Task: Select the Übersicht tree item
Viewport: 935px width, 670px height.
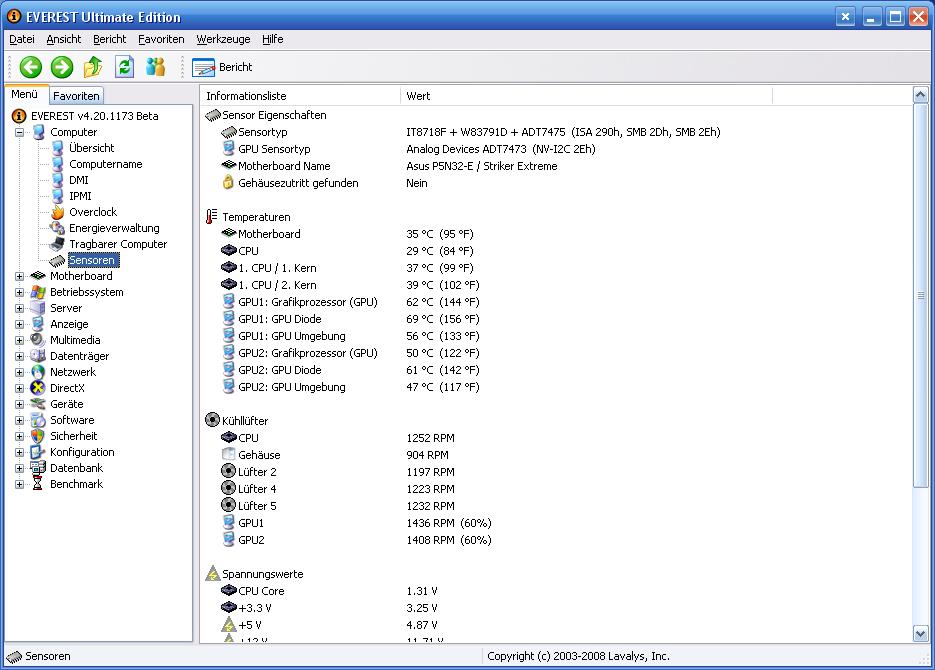Action: click(x=91, y=148)
